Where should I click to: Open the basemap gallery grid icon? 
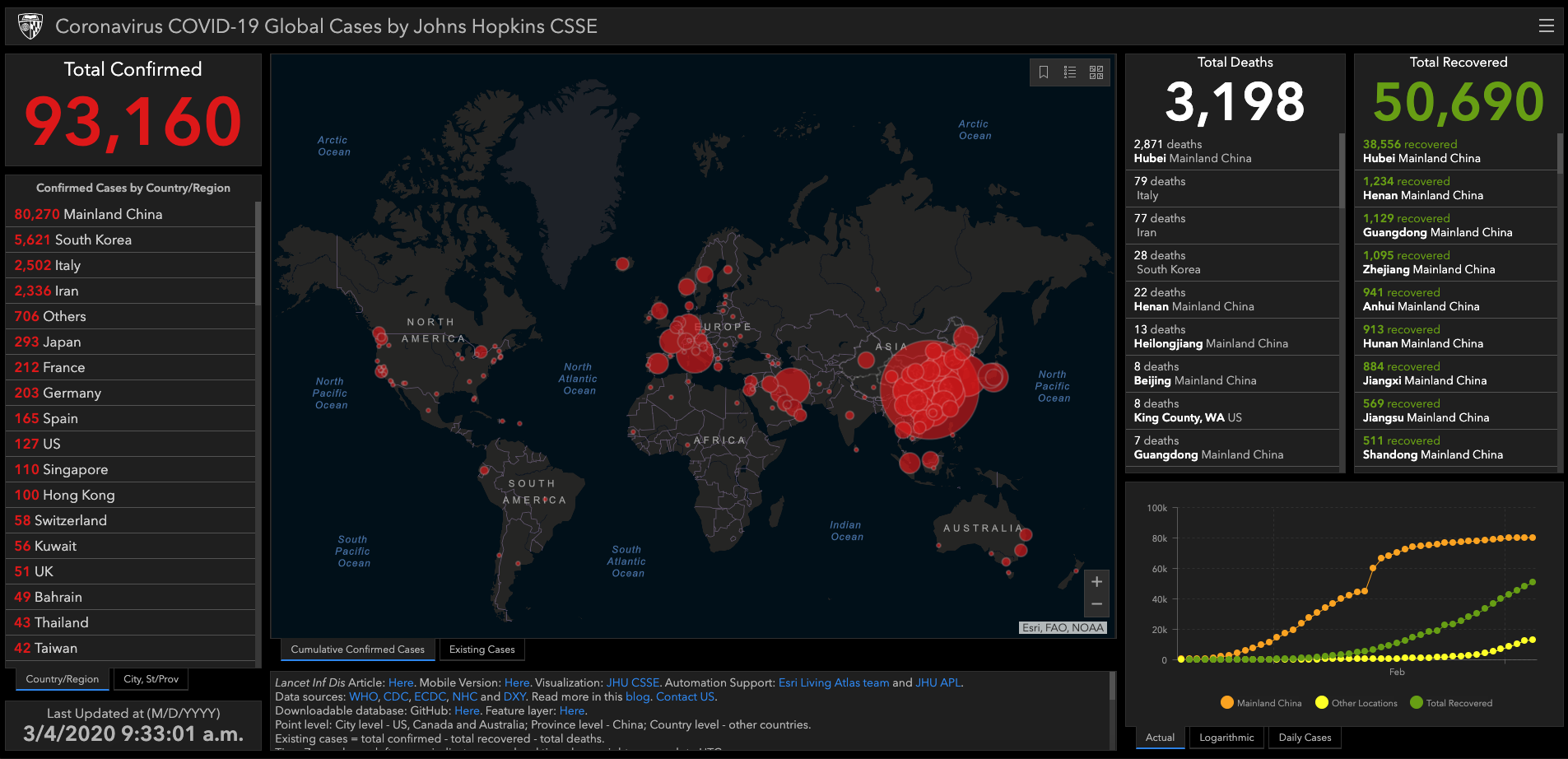pos(1096,72)
